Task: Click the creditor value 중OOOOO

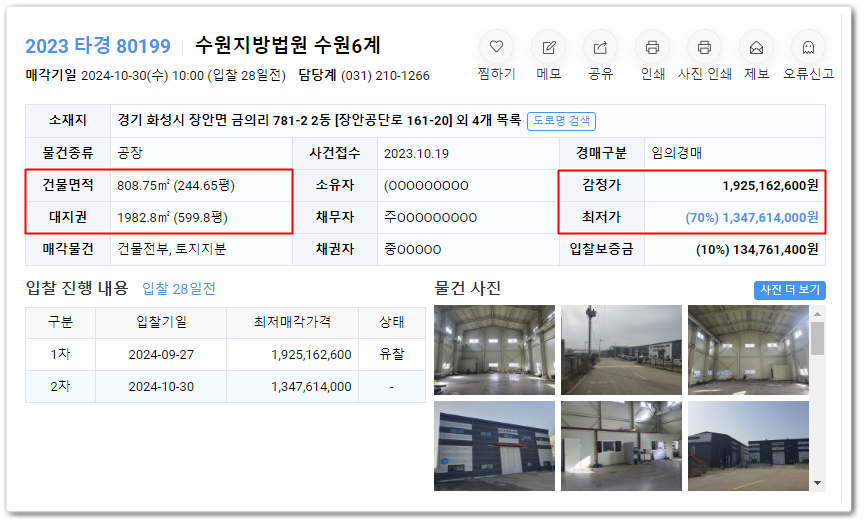Action: [x=413, y=250]
